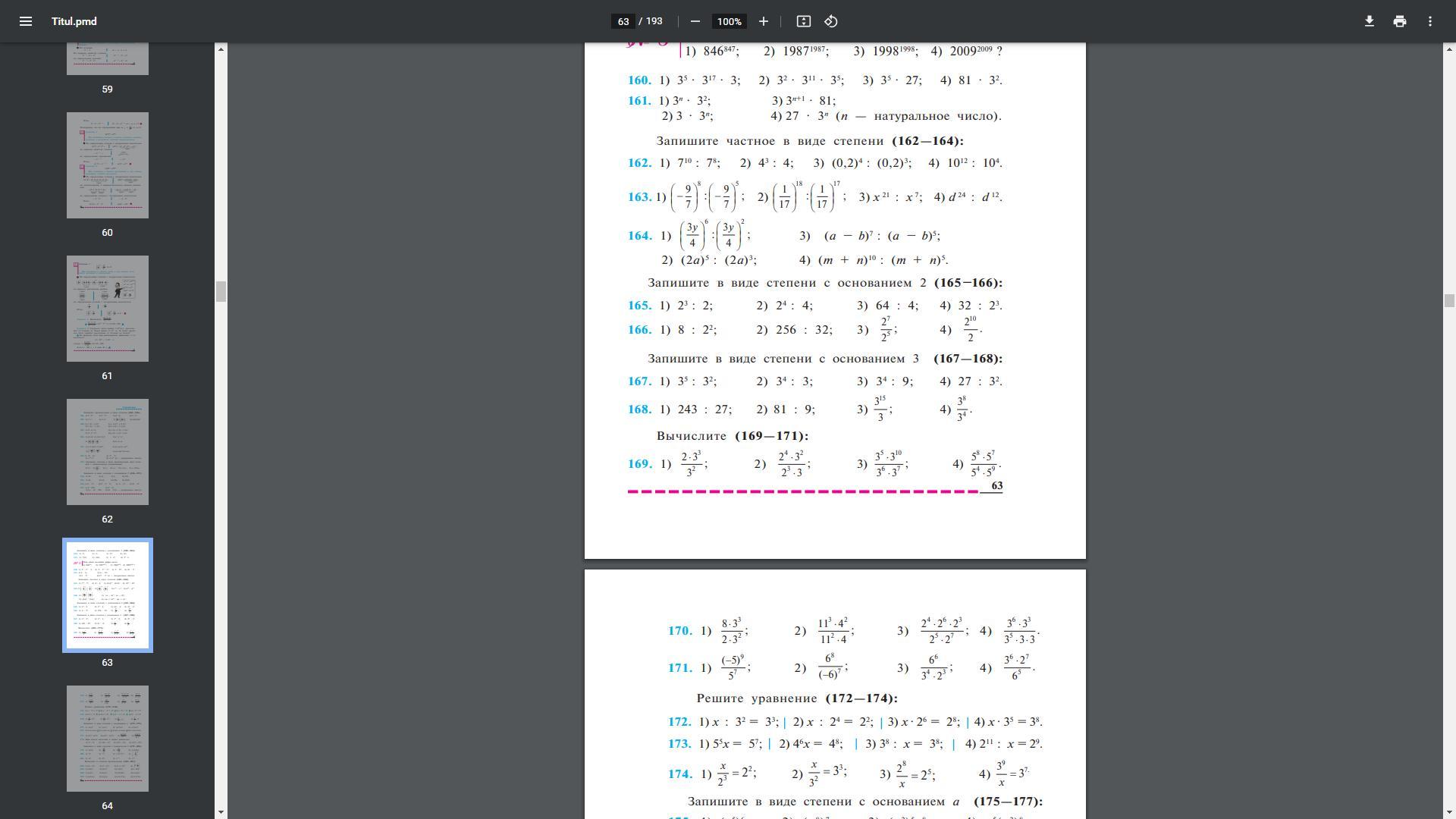Open the more actions menu
1456x819 pixels.
pyautogui.click(x=1429, y=21)
